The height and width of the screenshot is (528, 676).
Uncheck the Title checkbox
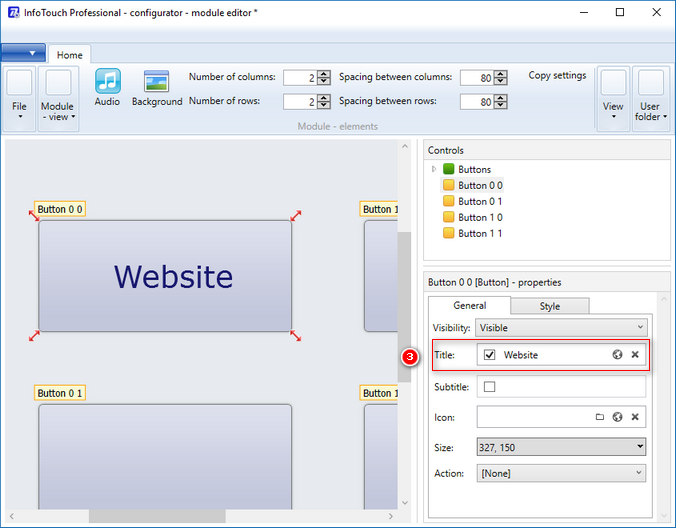[490, 355]
